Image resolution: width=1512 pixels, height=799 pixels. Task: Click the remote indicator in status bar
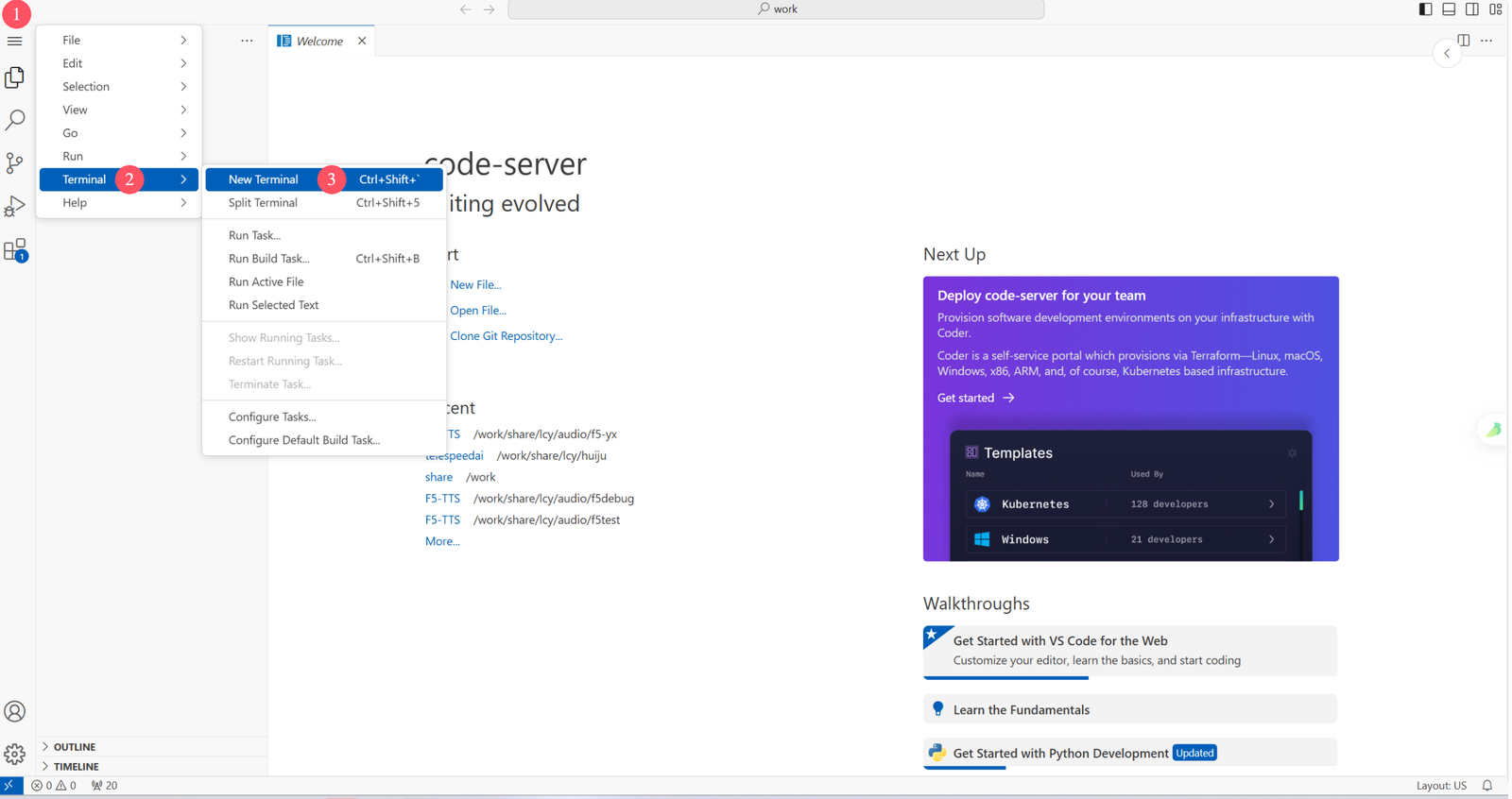(10, 786)
